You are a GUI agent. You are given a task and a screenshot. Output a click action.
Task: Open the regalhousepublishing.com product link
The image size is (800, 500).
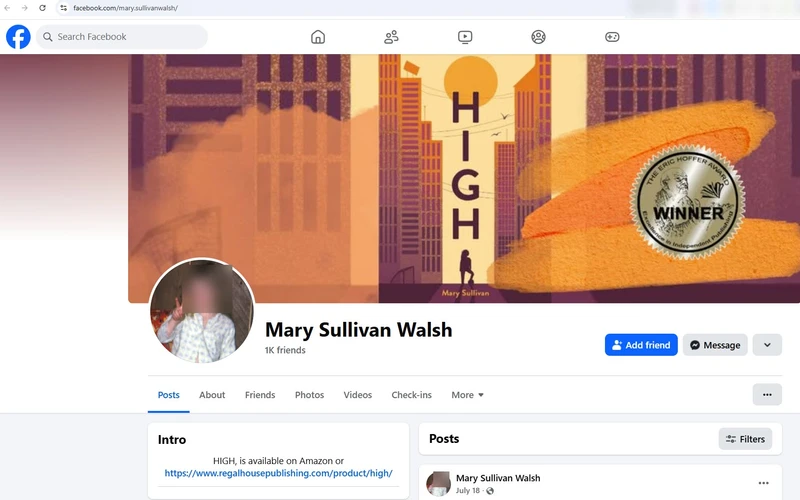(279, 473)
